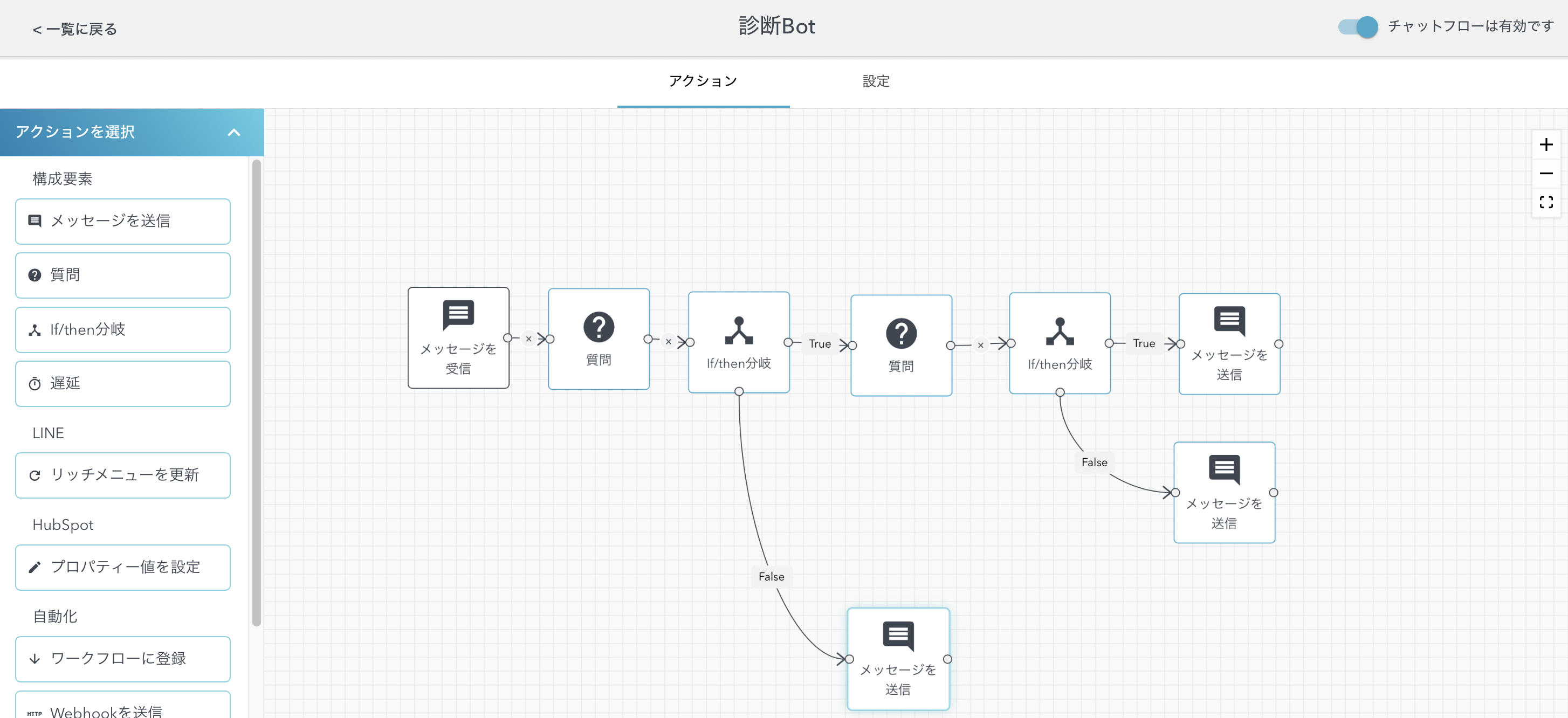Switch to the 設定 tab
1568x718 pixels.
pos(876,81)
